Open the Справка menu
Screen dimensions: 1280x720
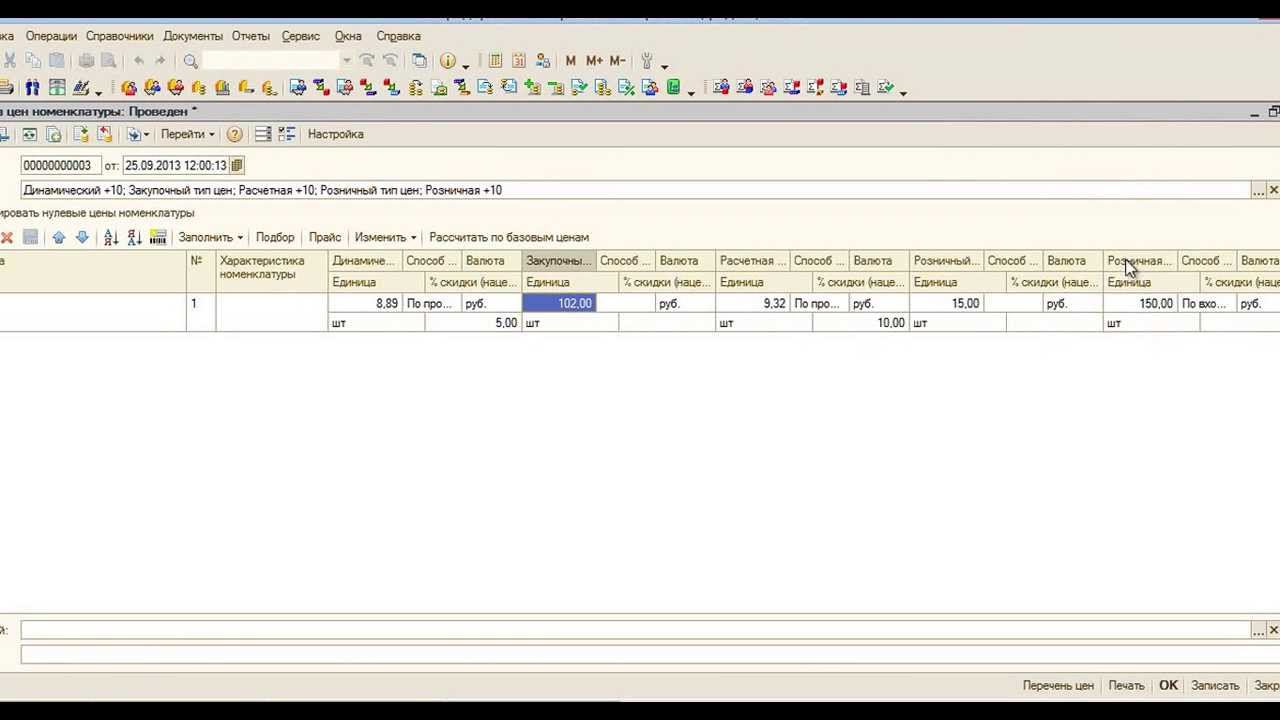point(398,36)
